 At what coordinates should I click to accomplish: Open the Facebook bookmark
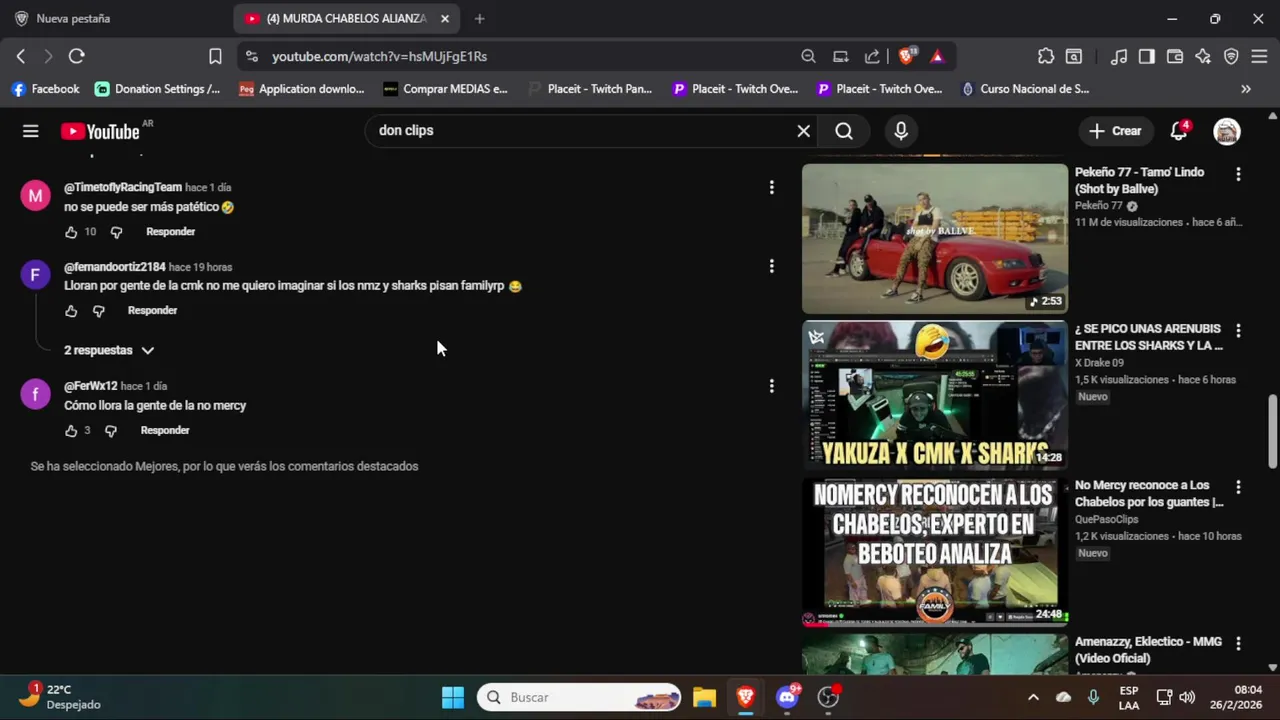[45, 89]
